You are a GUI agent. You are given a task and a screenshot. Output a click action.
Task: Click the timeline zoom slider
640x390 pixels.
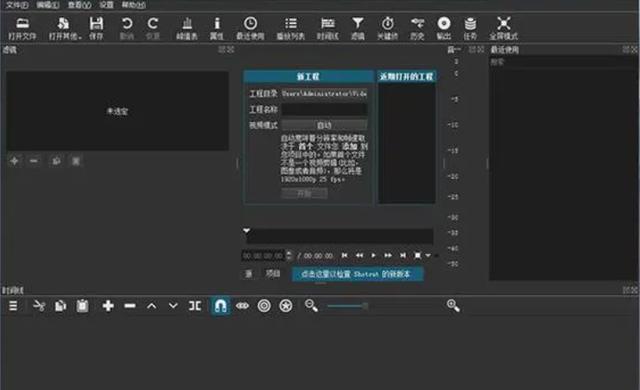point(348,306)
